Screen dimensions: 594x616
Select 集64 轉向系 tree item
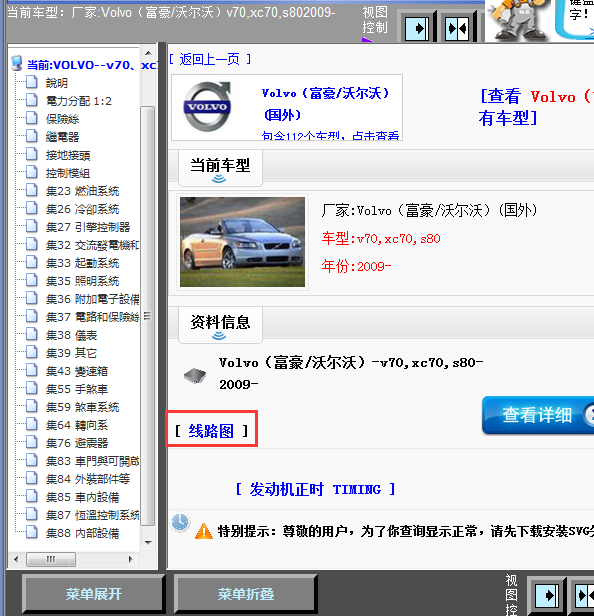[77, 425]
